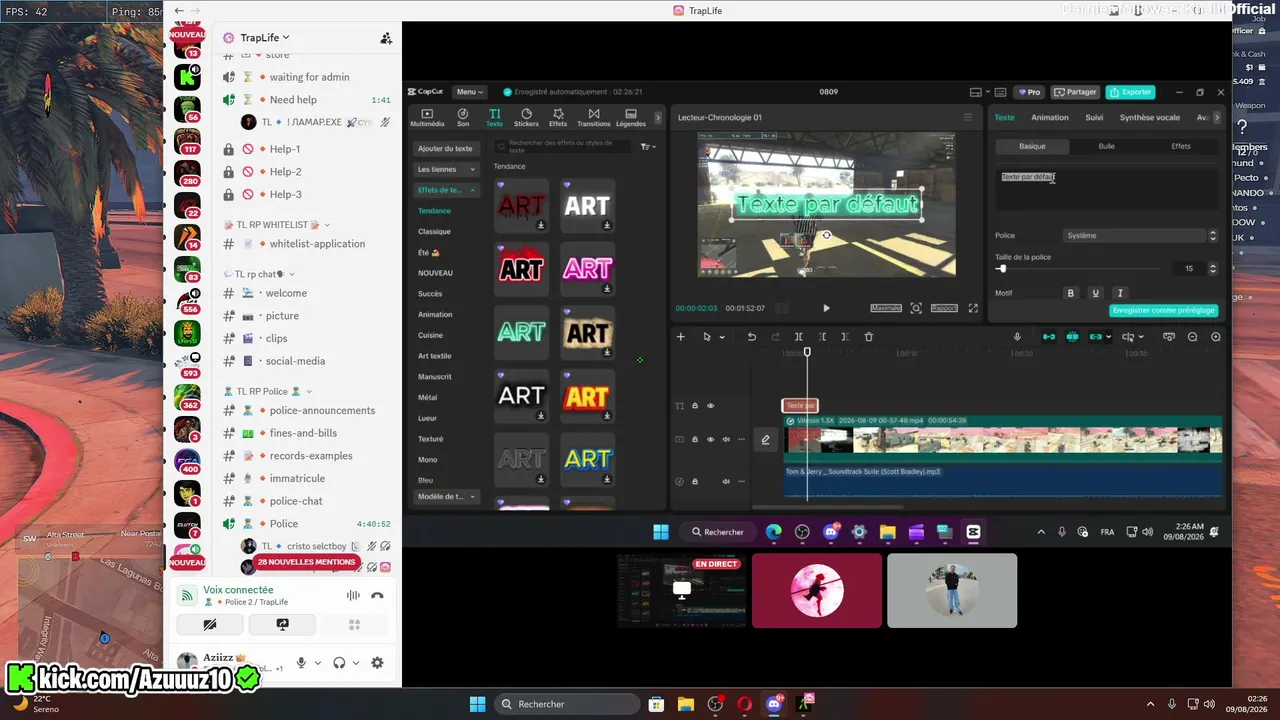Hide the video track with eye icon
The image size is (1280, 720).
(711, 439)
